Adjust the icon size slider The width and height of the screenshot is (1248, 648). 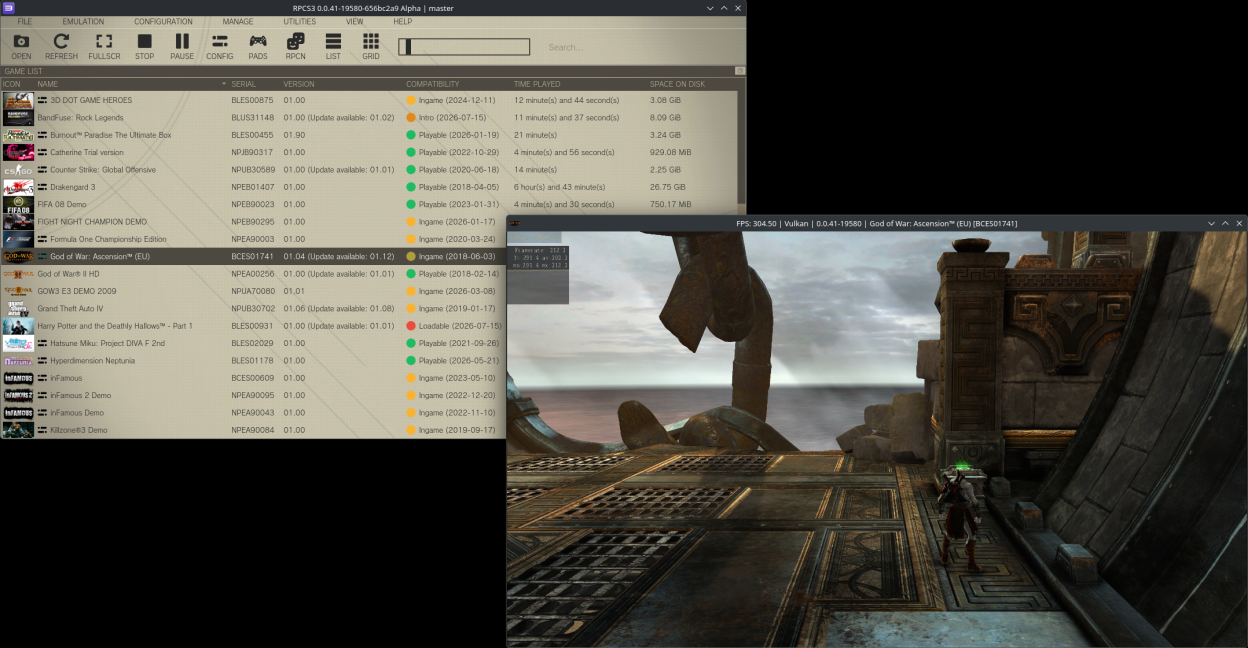tap(464, 47)
